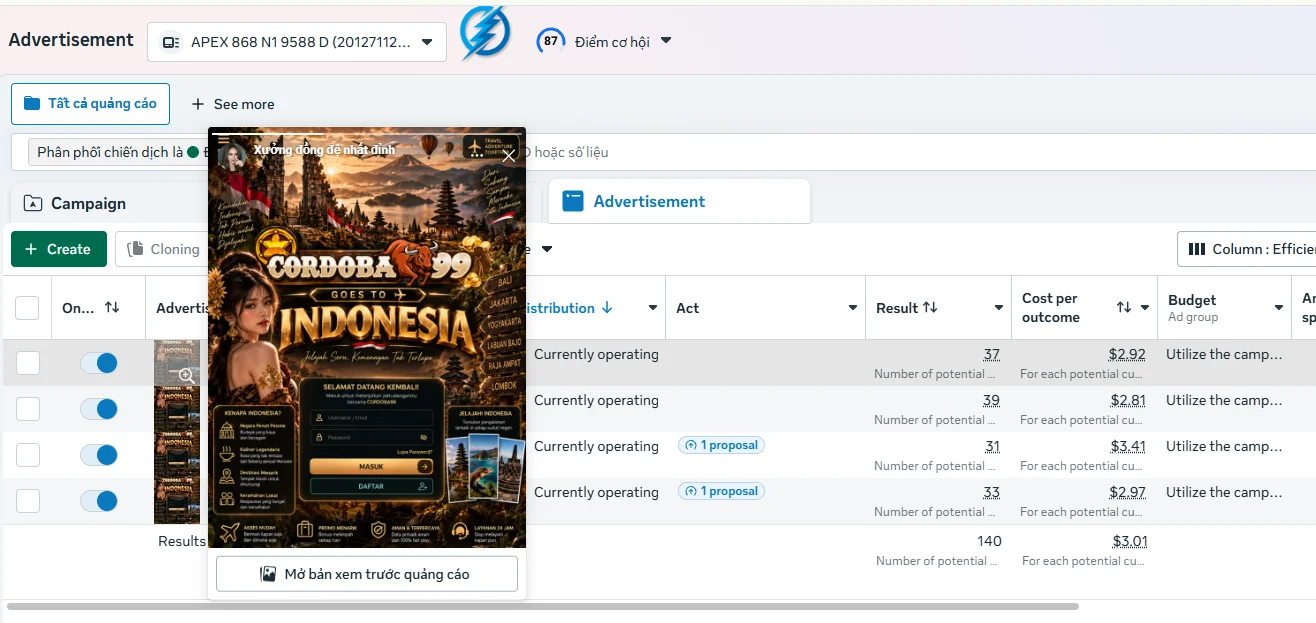Click the plus icon beside See more
The height and width of the screenshot is (623, 1316).
[x=198, y=104]
